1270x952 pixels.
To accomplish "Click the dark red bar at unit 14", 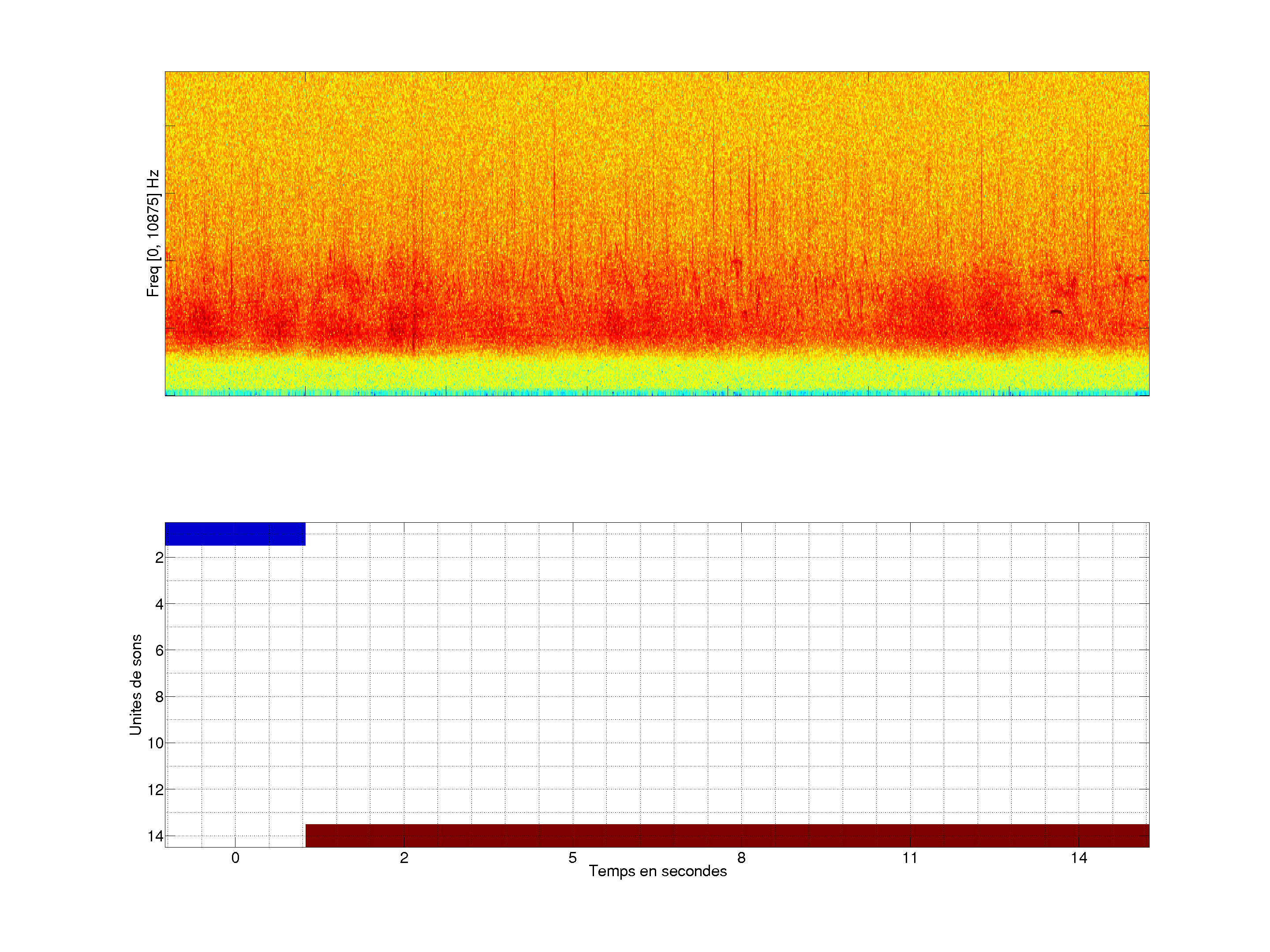I will click(x=727, y=836).
